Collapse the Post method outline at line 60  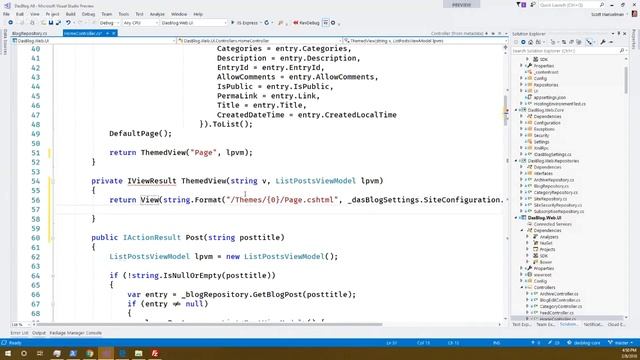53,238
